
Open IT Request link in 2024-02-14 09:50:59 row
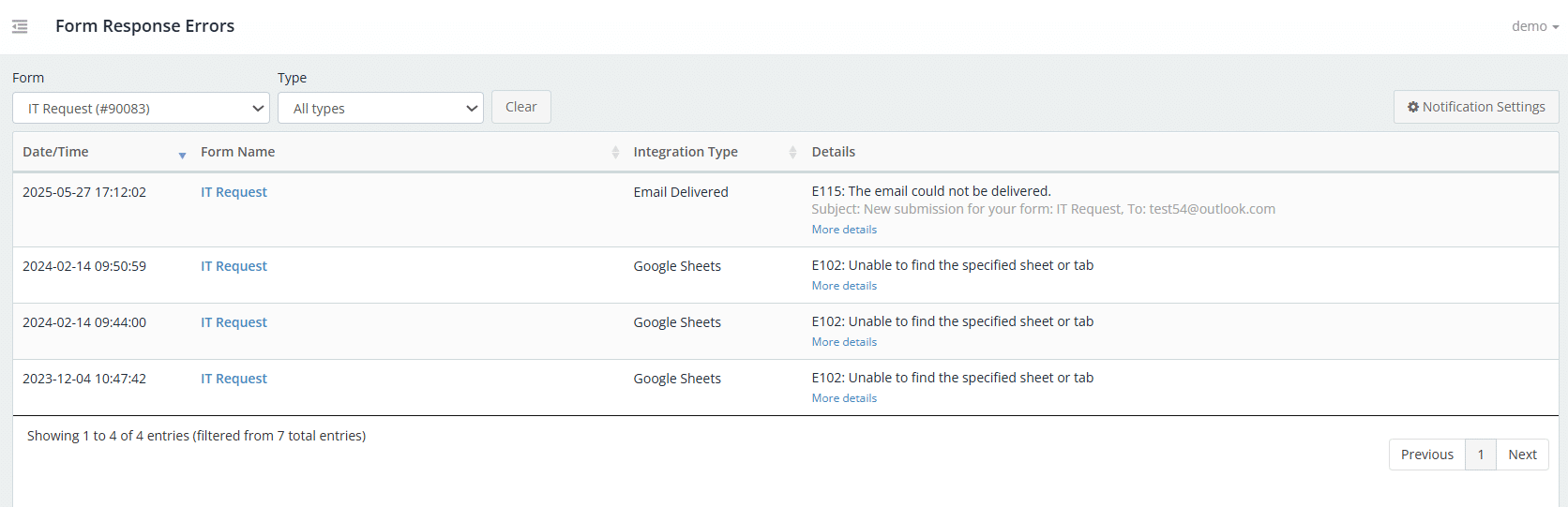coord(234,266)
